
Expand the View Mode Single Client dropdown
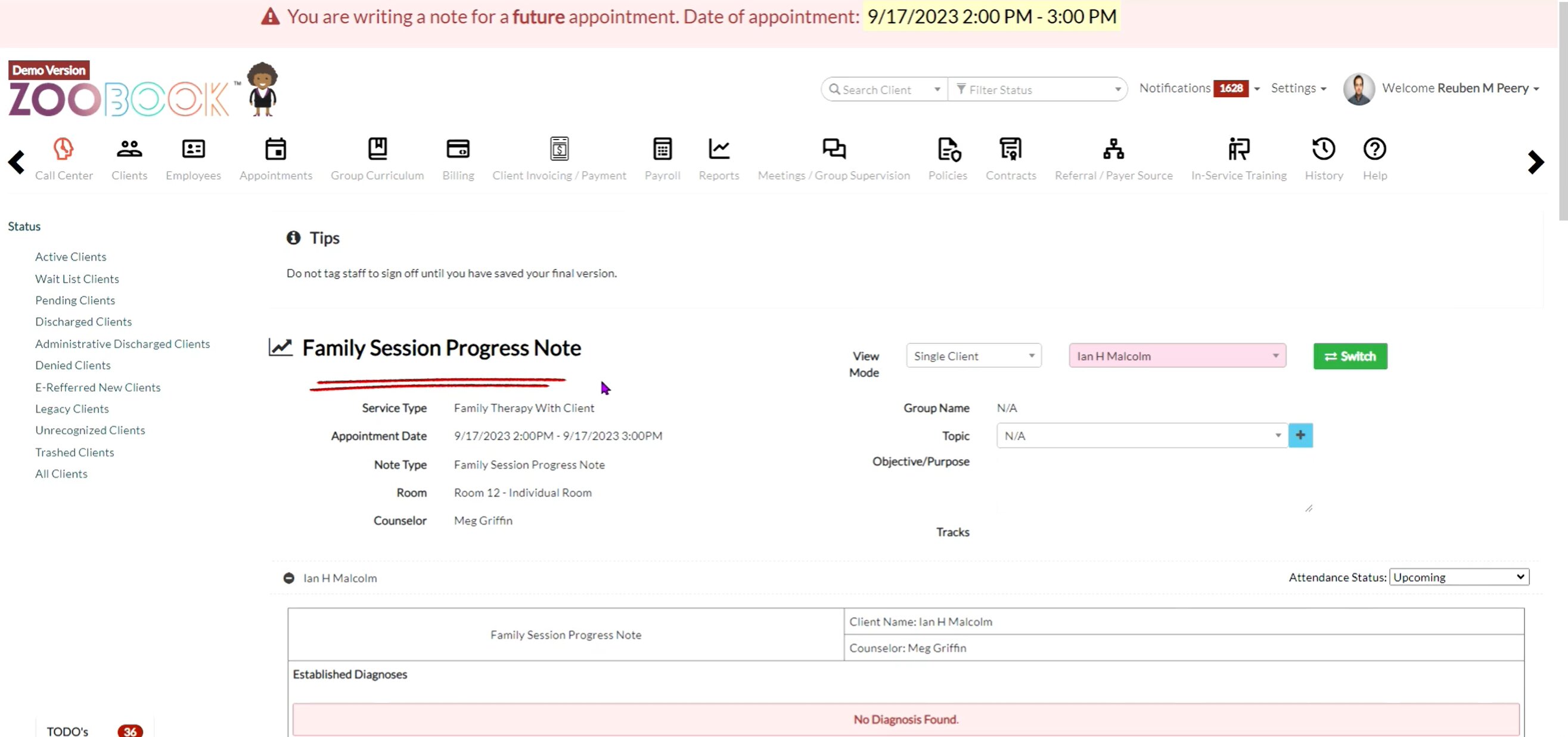tap(973, 356)
